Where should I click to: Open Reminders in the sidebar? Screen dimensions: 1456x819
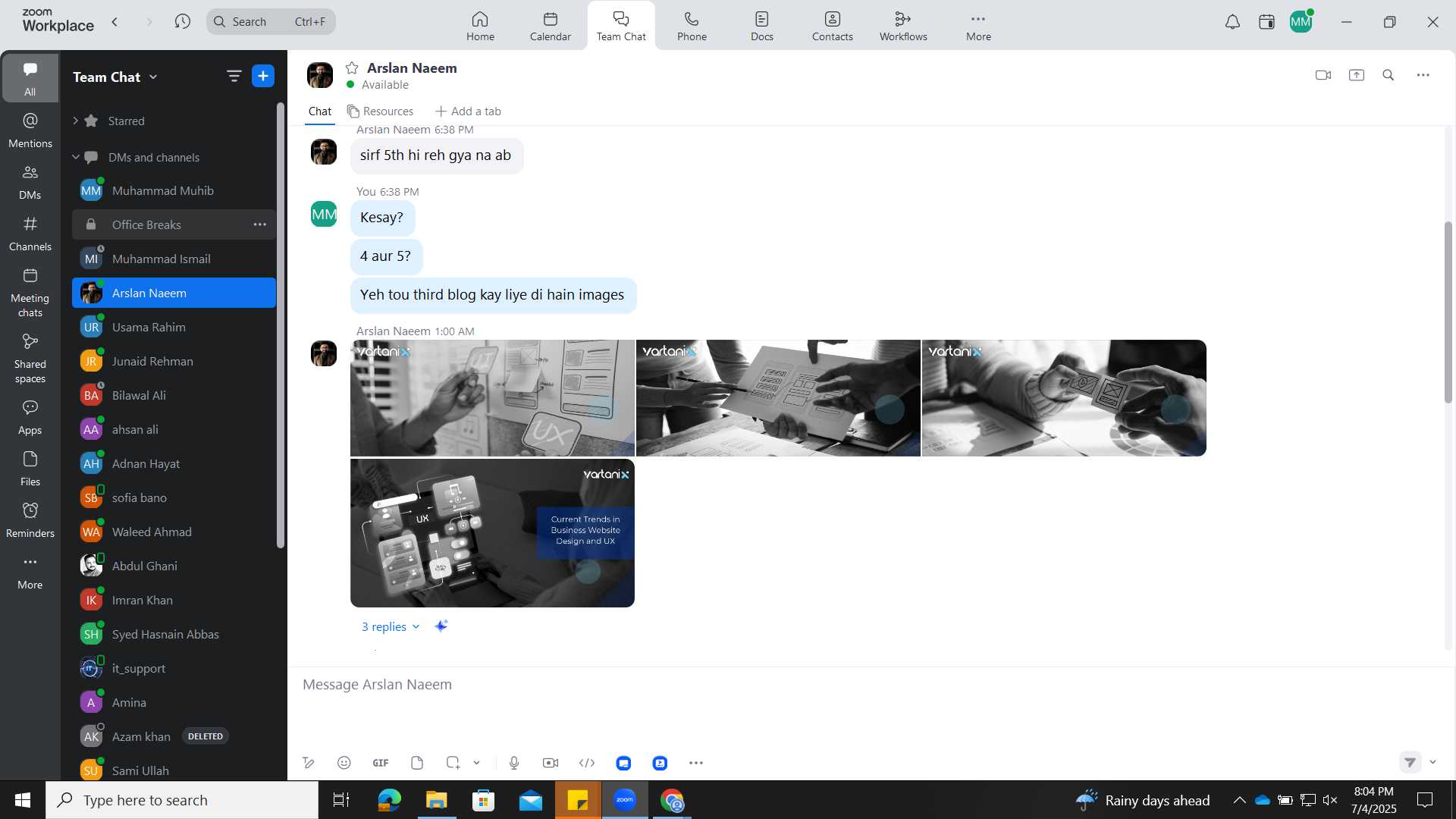point(30,520)
